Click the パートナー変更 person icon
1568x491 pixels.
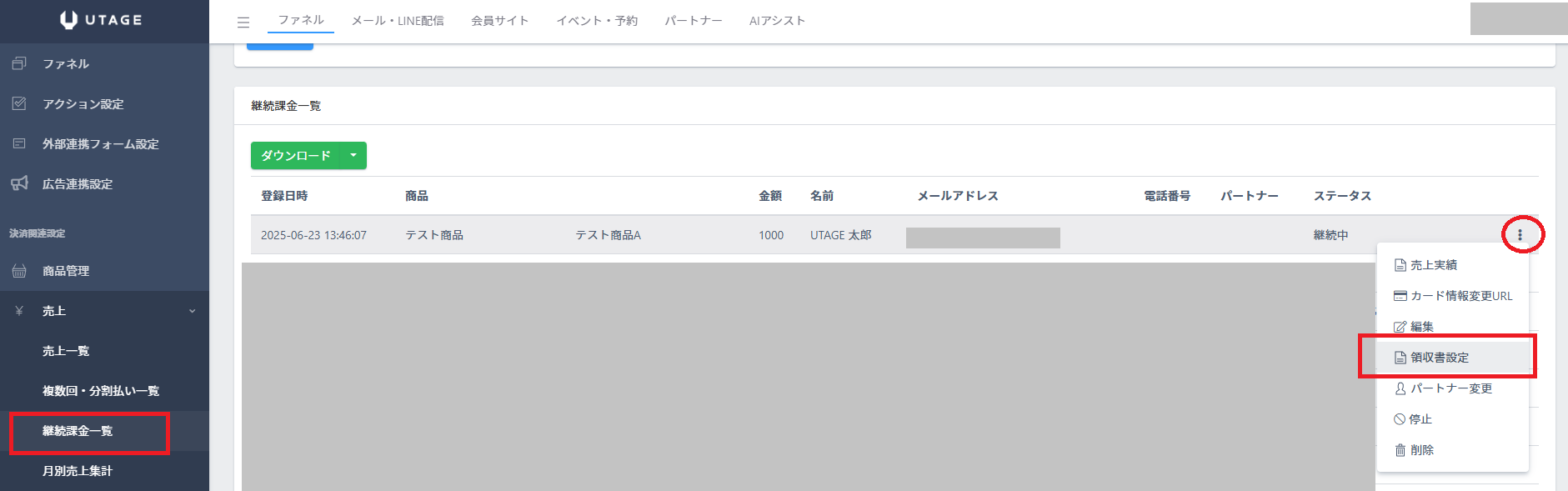coord(1400,388)
